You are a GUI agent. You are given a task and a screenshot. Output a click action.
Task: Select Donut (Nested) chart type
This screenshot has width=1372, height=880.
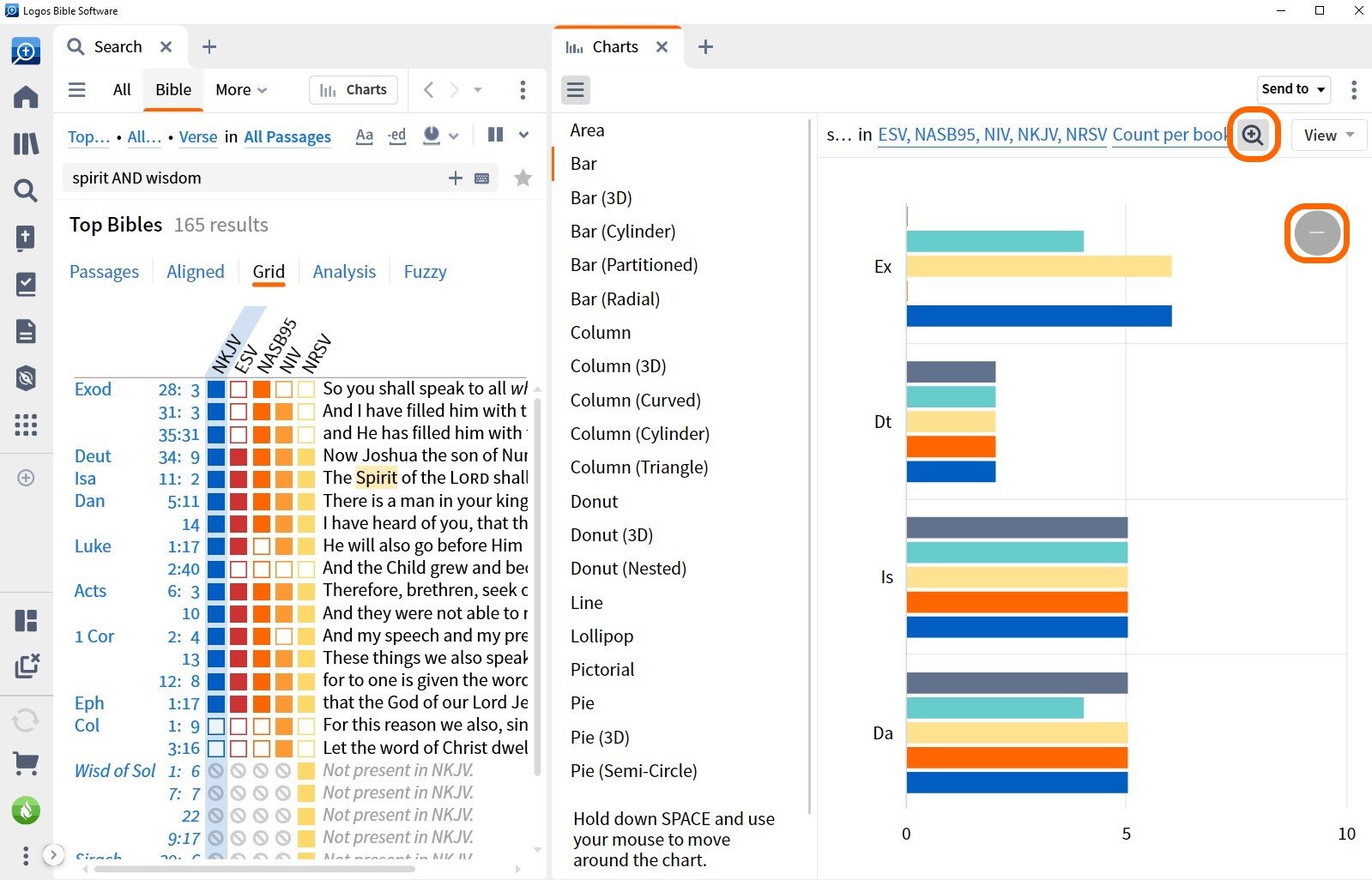pos(628,569)
